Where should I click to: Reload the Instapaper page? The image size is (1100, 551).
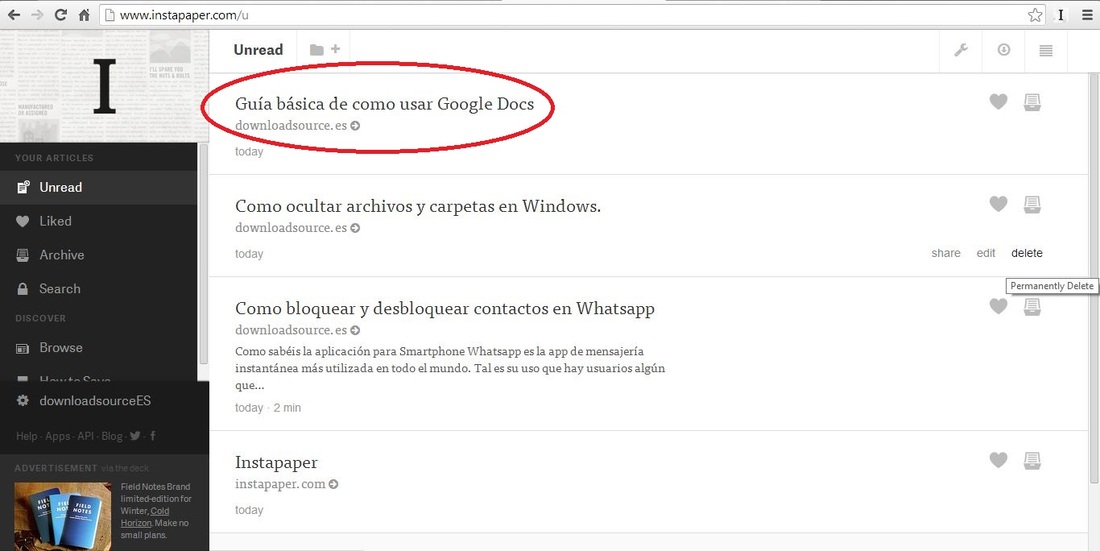tap(61, 15)
